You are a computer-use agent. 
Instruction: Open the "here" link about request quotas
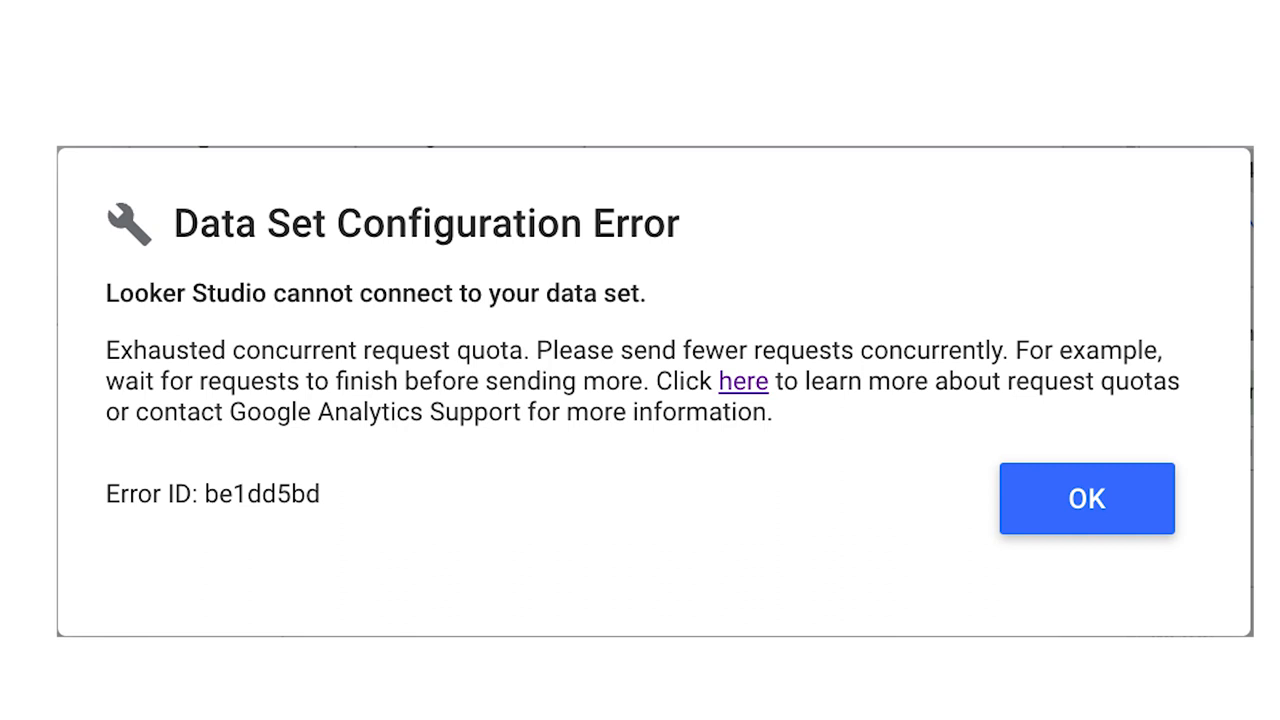click(743, 381)
